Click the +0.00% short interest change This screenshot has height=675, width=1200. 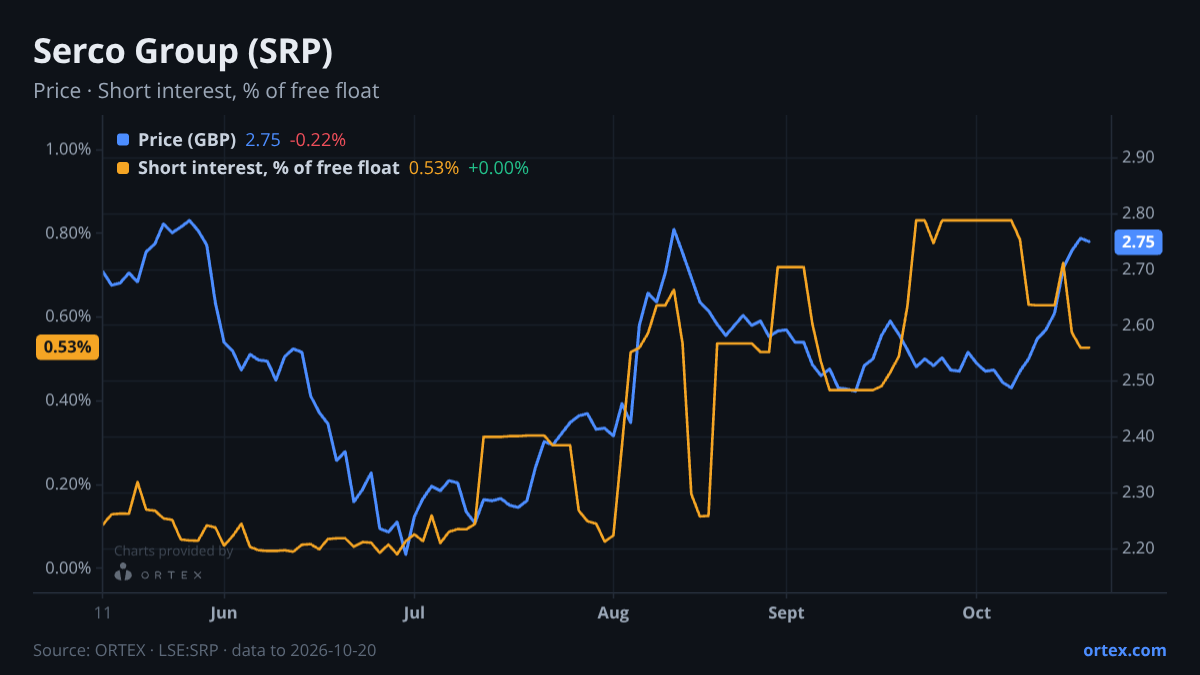498,168
